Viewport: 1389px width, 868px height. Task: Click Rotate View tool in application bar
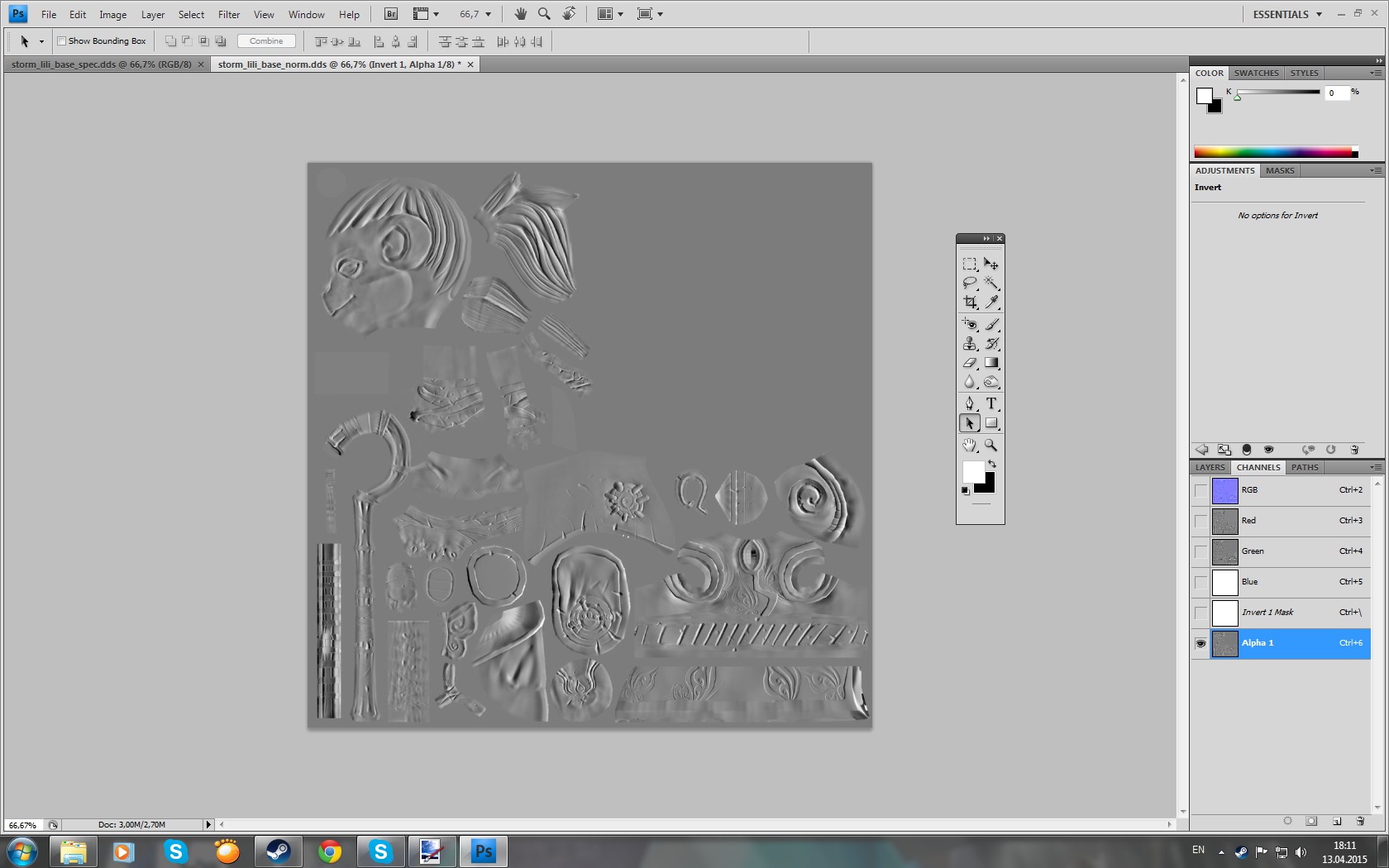click(569, 14)
